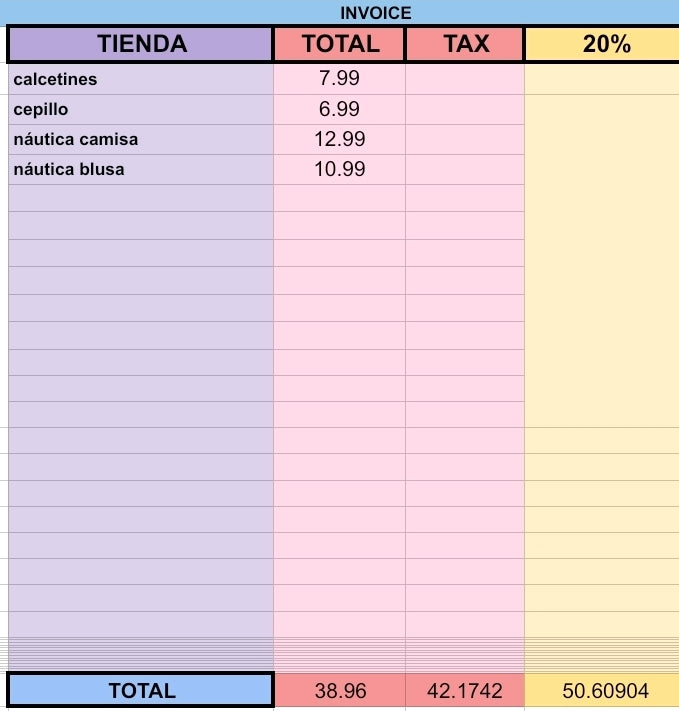Select the calcetines cell
Screen dimensions: 679x711
pos(141,79)
